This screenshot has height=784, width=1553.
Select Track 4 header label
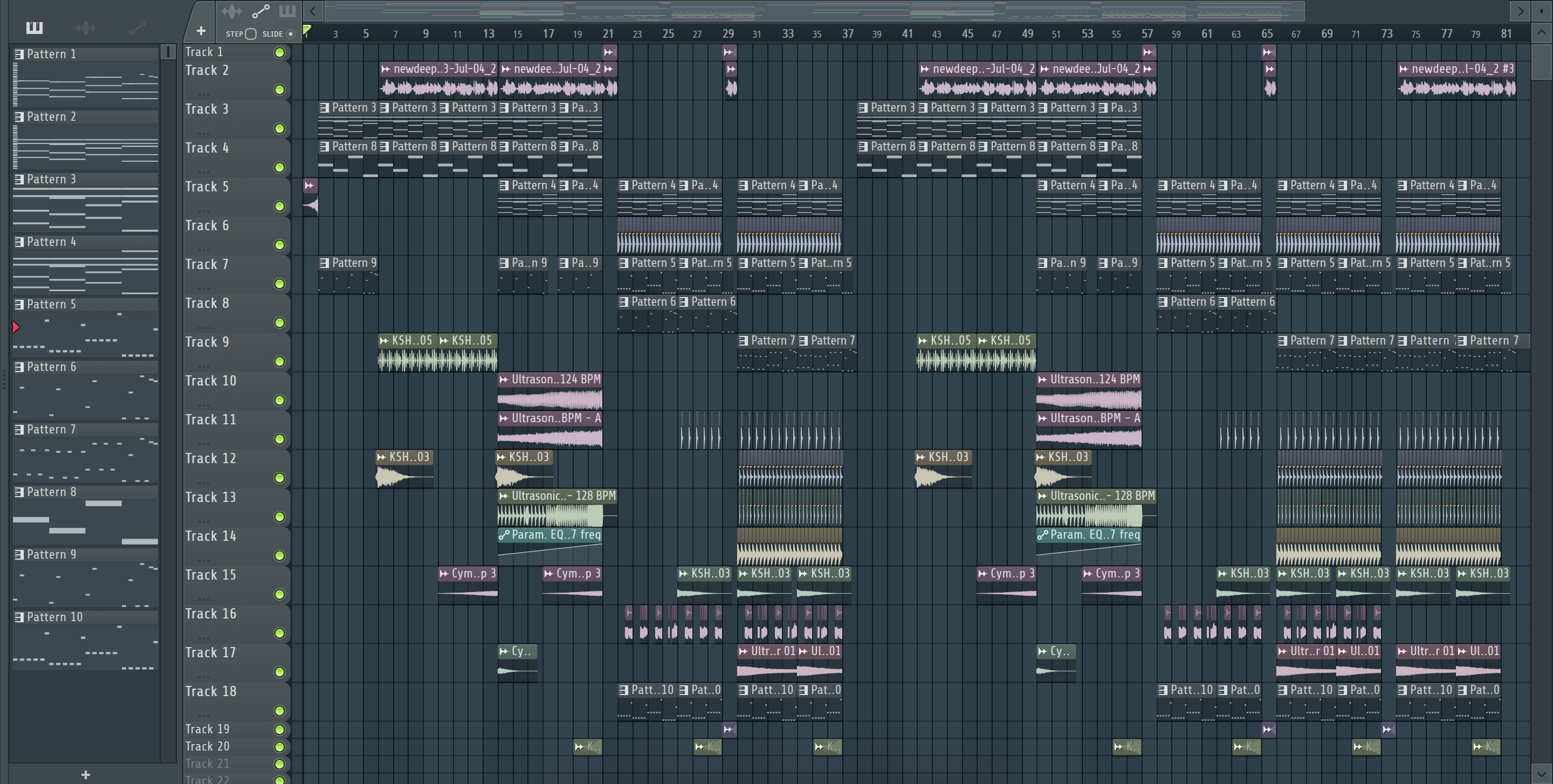207,148
